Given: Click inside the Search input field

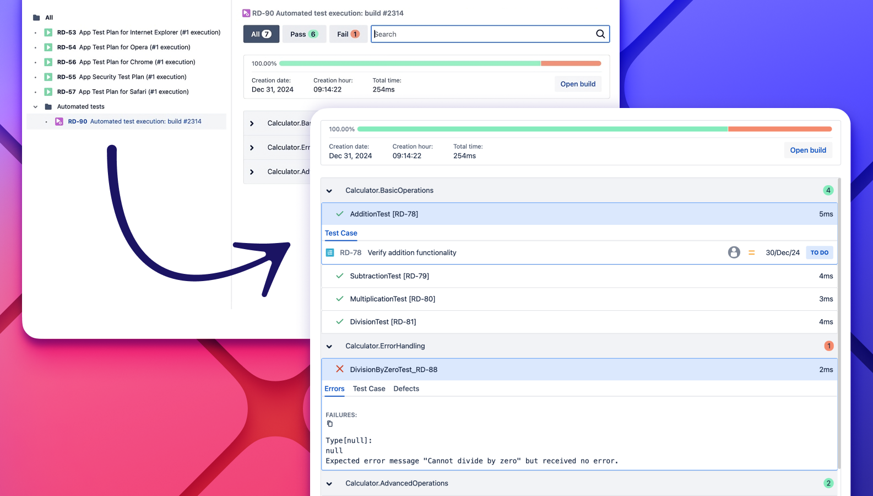Looking at the screenshot, I should (480, 34).
